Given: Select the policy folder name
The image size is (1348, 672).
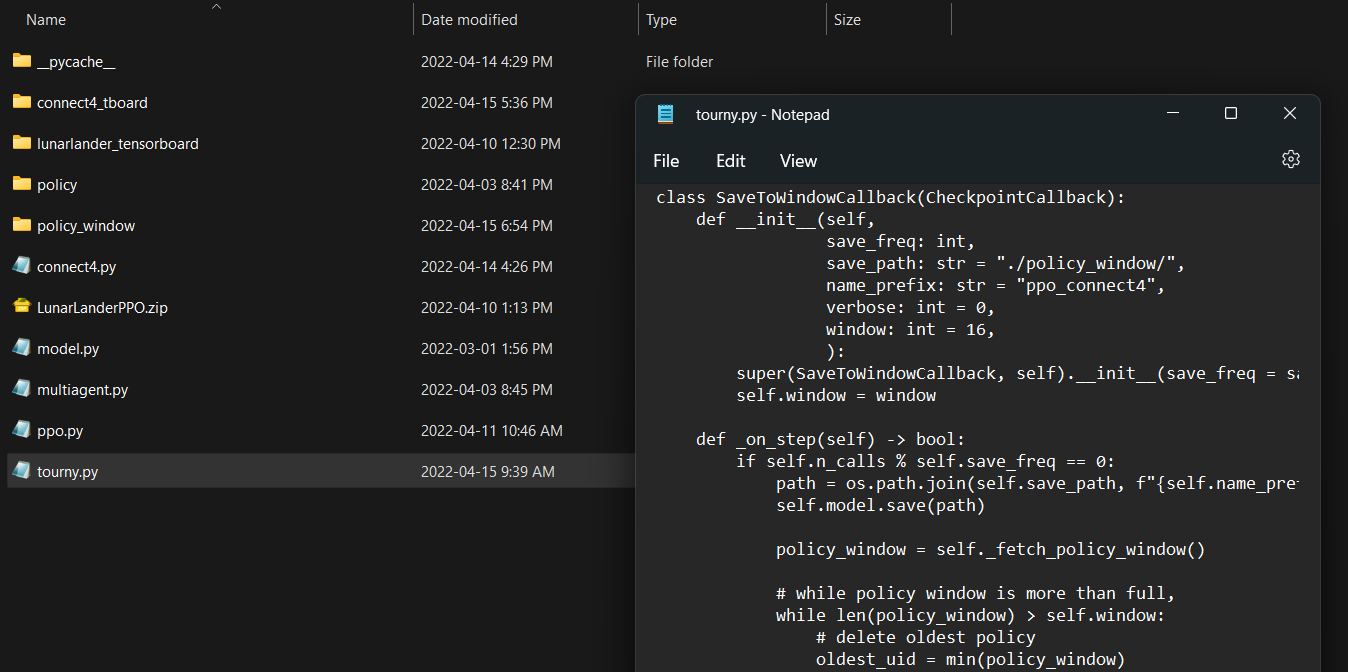Looking at the screenshot, I should (x=57, y=185).
